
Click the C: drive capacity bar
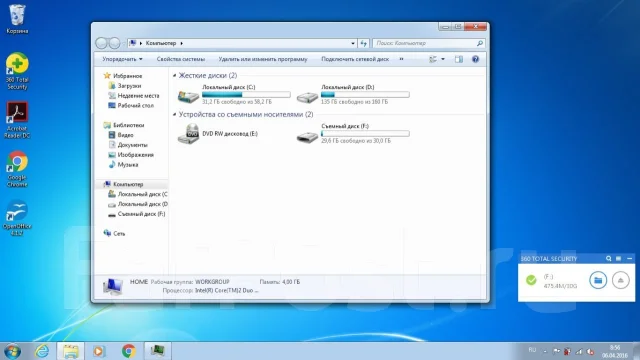[246, 95]
